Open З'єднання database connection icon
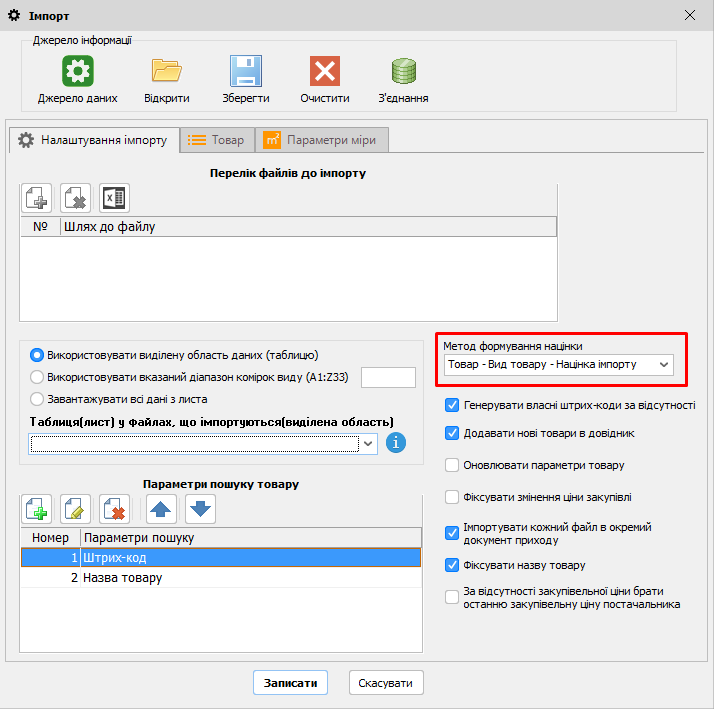Image resolution: width=714 pixels, height=710 pixels. tap(404, 72)
